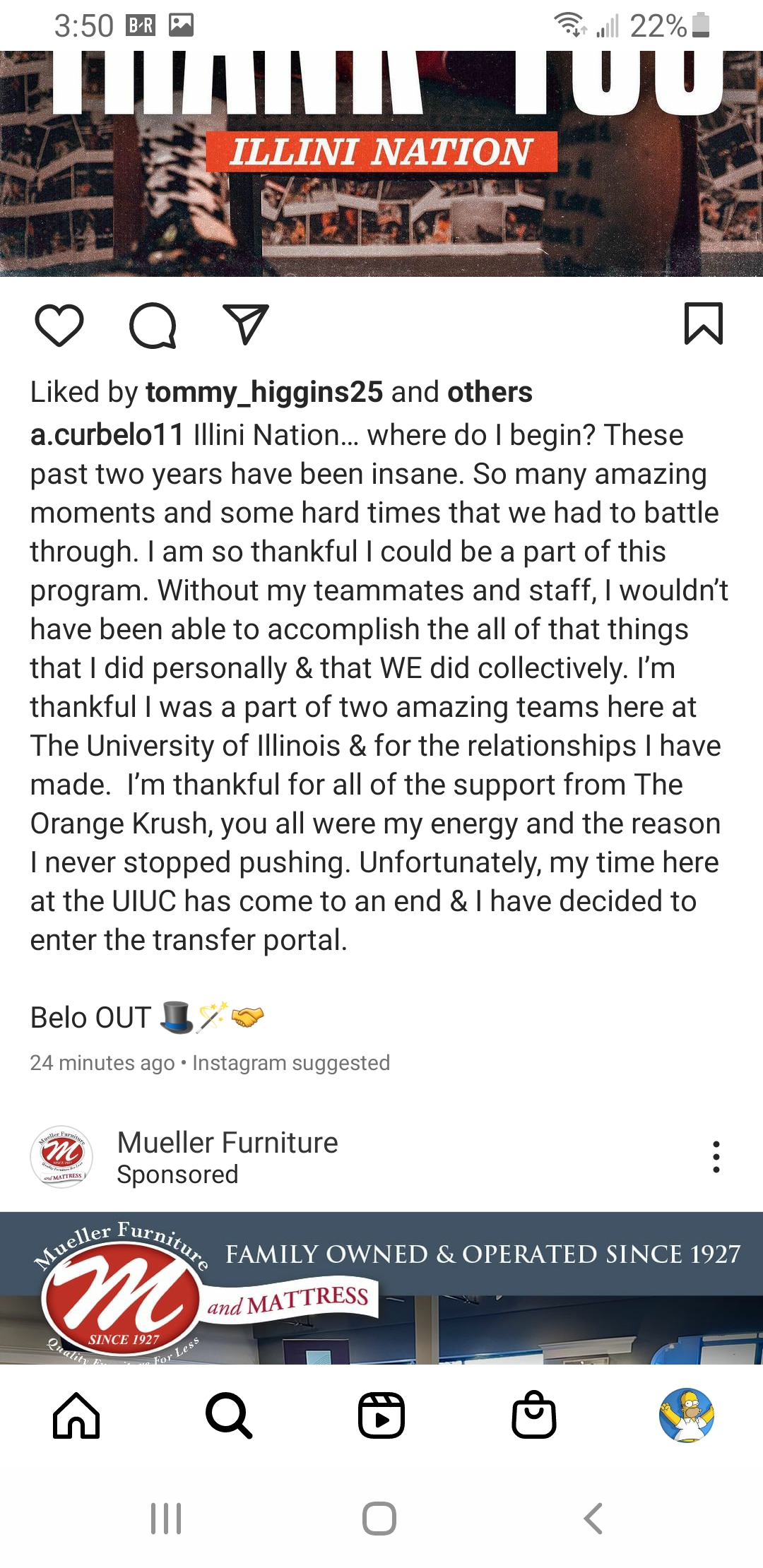
Task: Share the post using paper plane icon
Action: pyautogui.click(x=245, y=324)
